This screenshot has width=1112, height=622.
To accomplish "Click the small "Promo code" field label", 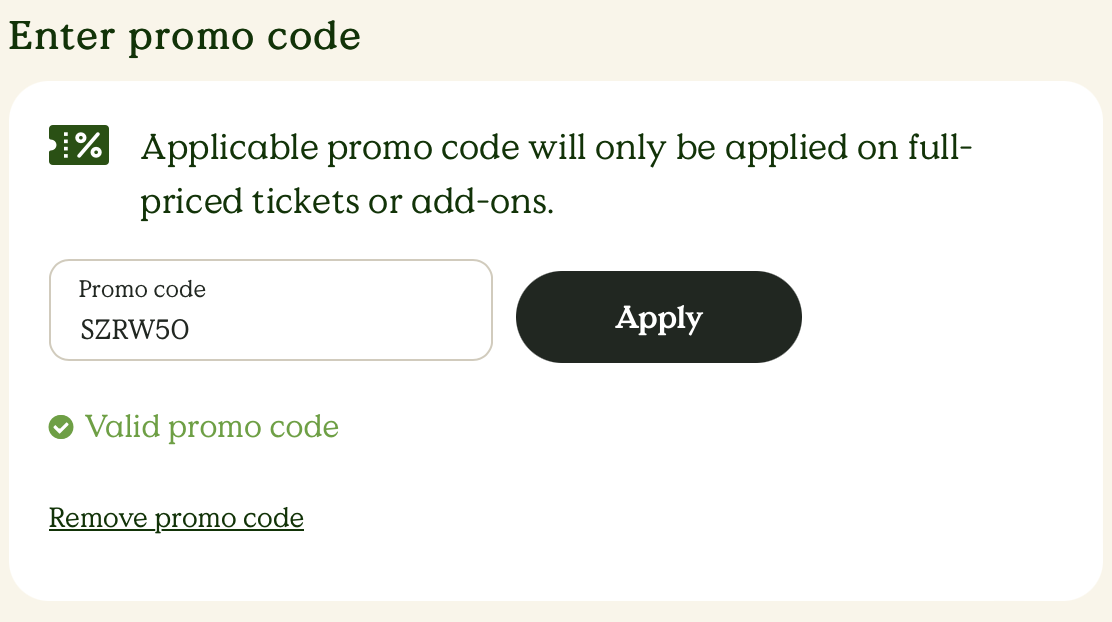I will (x=142, y=290).
